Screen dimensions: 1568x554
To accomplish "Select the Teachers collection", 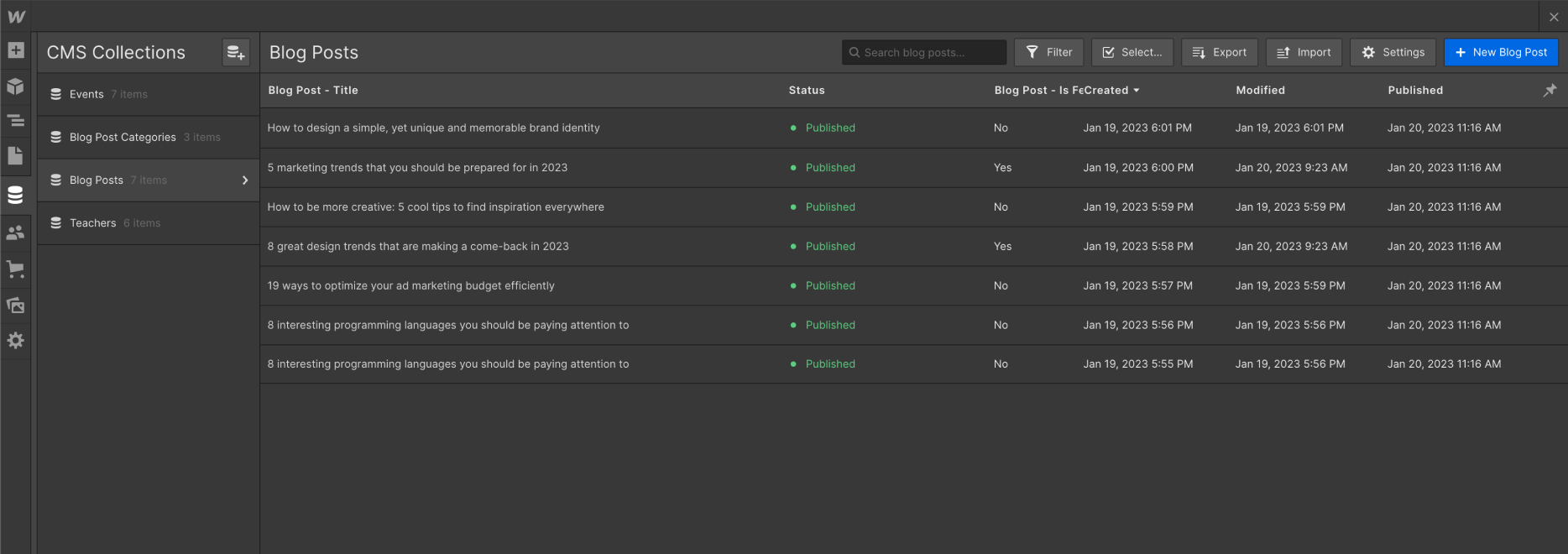I will tap(93, 223).
